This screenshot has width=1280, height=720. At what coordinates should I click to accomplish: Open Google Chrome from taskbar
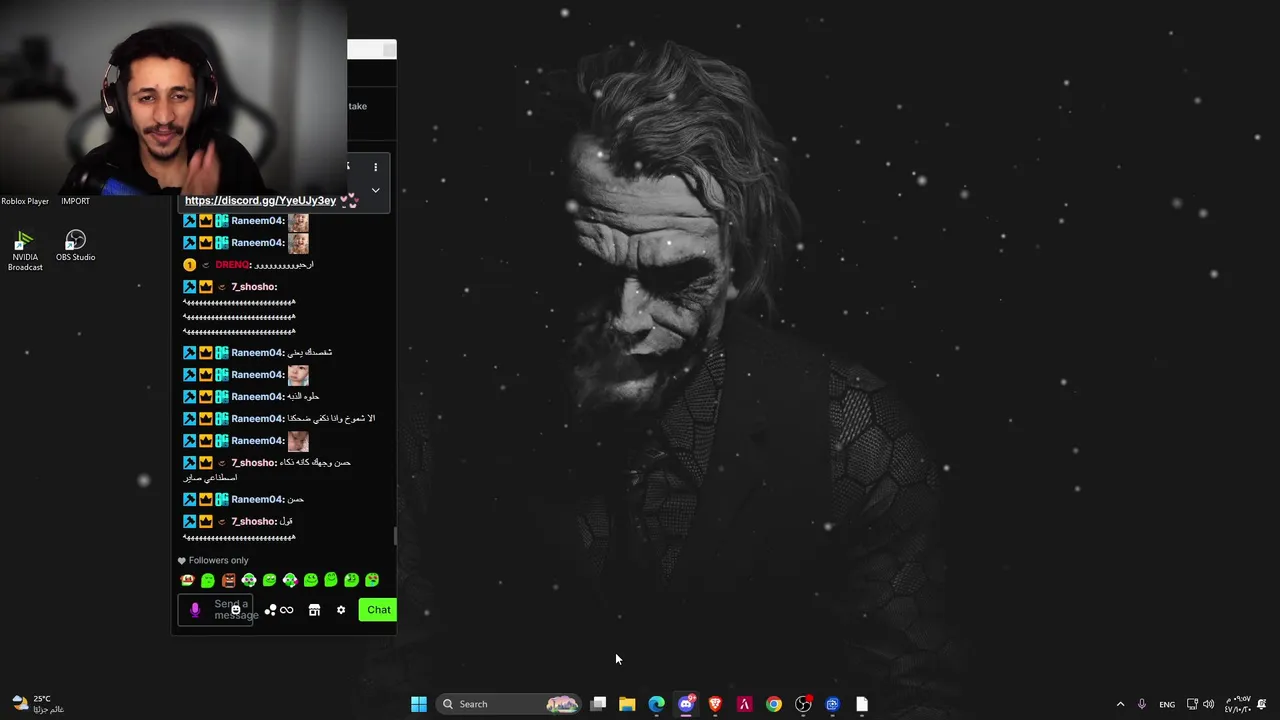pyautogui.click(x=774, y=704)
